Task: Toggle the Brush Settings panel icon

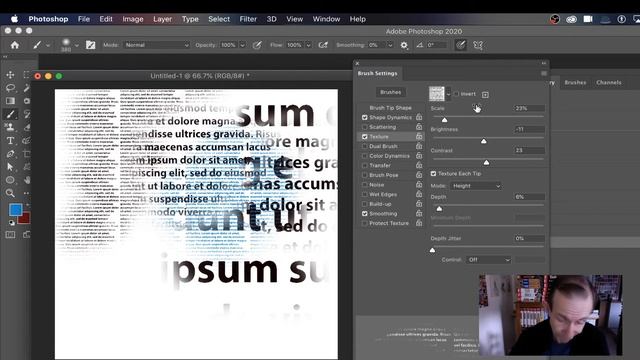Action: pyautogui.click(x=91, y=45)
